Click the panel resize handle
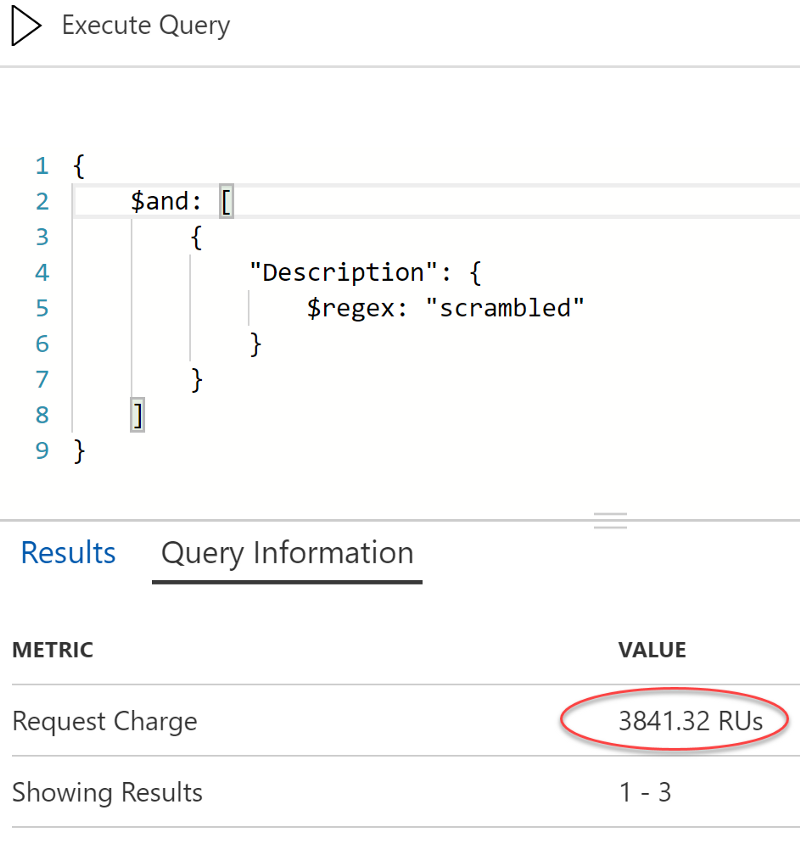The height and width of the screenshot is (843, 800). [x=610, y=519]
